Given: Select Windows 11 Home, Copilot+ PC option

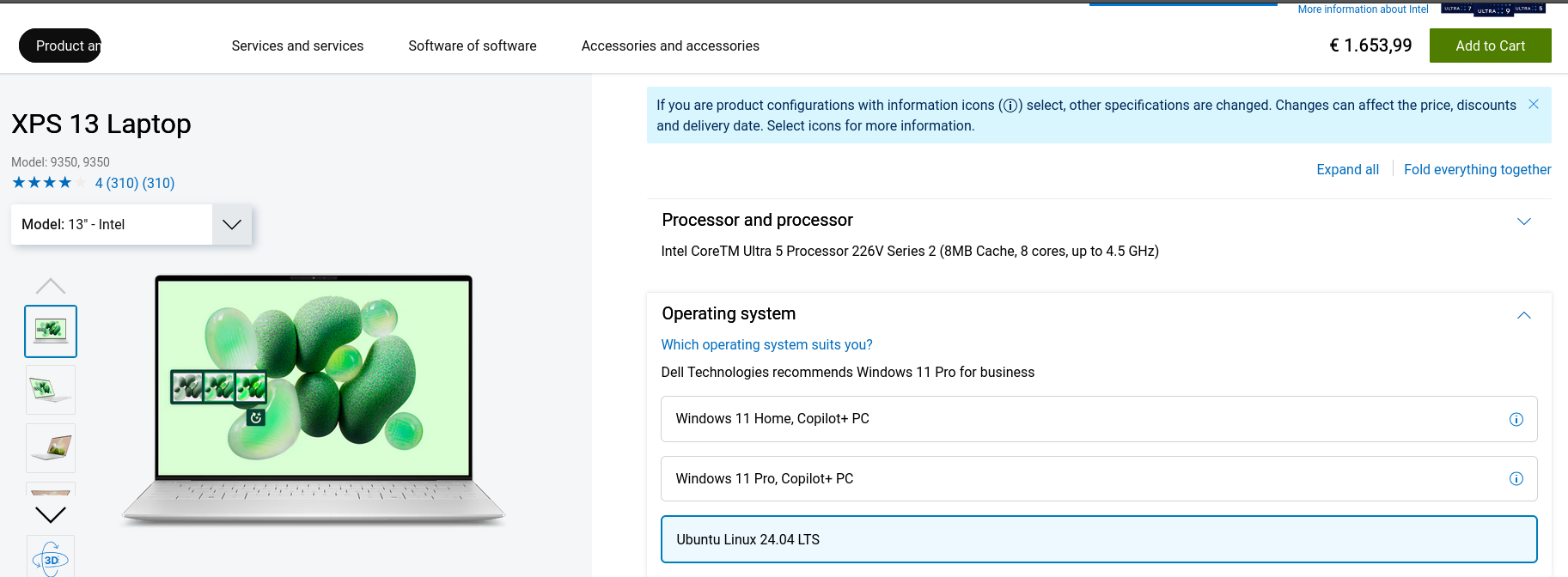Looking at the screenshot, I should [1099, 419].
